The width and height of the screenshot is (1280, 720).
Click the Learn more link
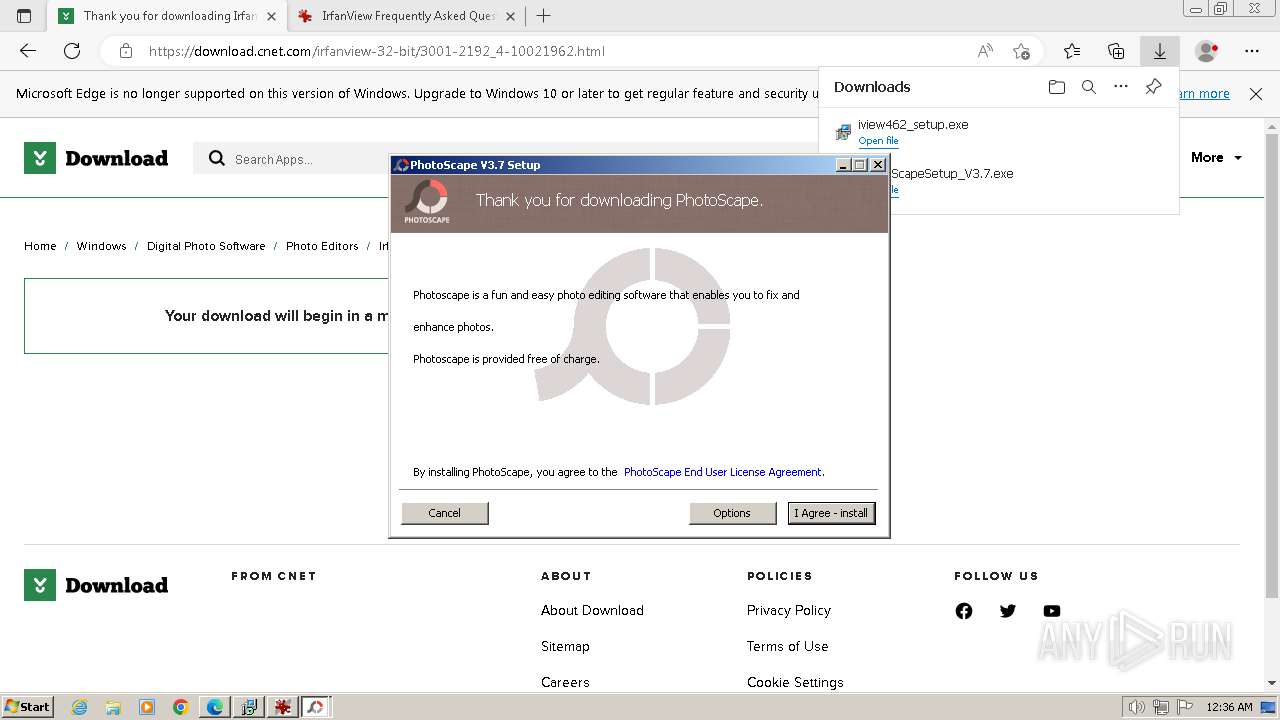1204,94
